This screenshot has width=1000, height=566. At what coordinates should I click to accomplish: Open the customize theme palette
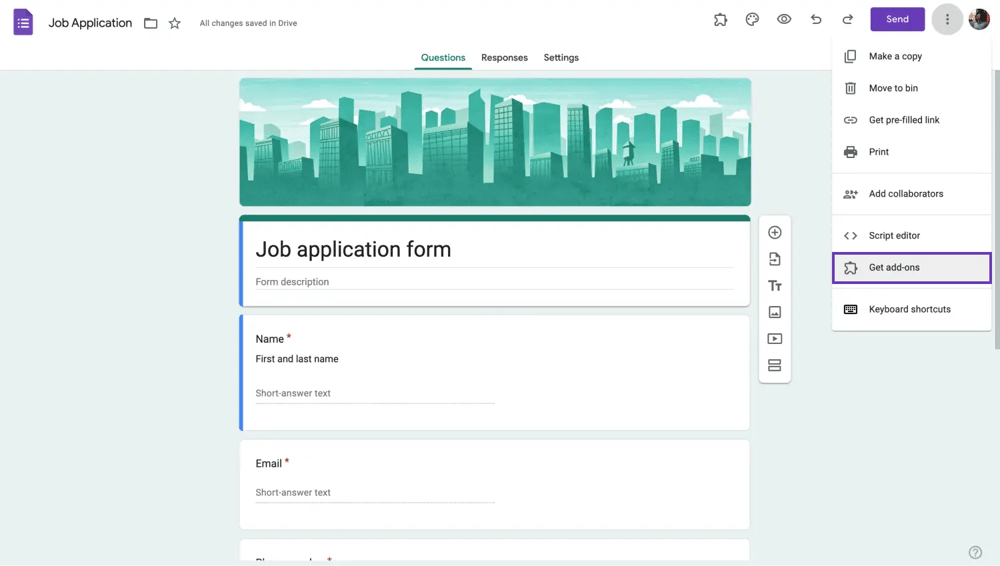(x=752, y=20)
